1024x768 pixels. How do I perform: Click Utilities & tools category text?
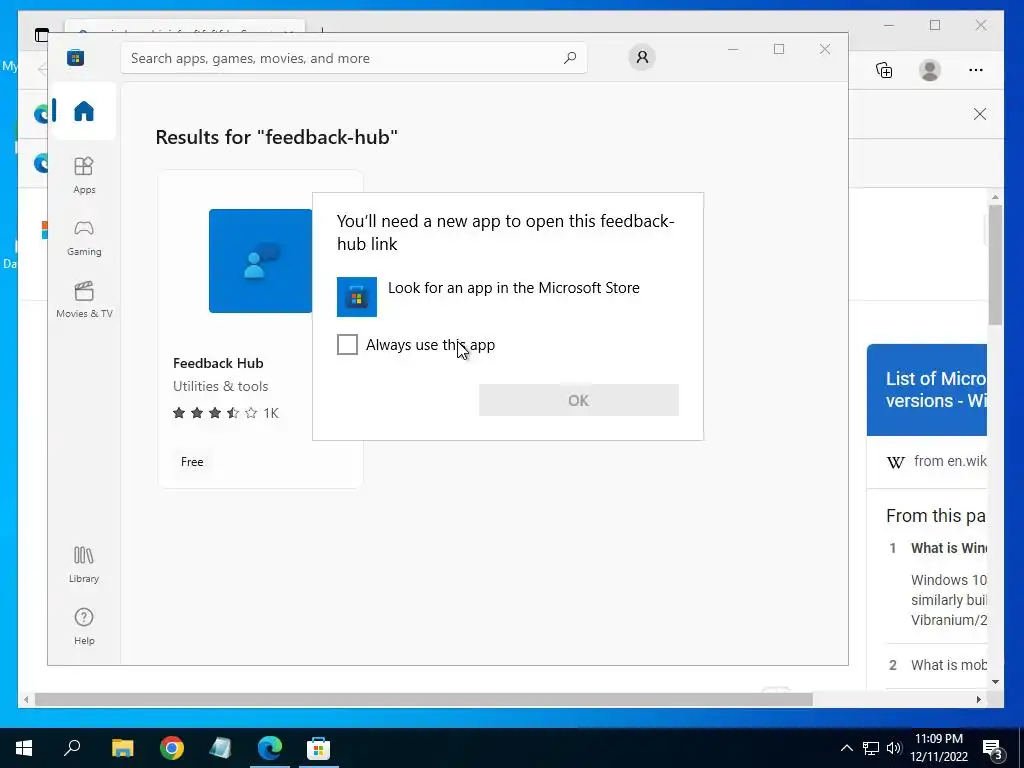[x=221, y=386]
